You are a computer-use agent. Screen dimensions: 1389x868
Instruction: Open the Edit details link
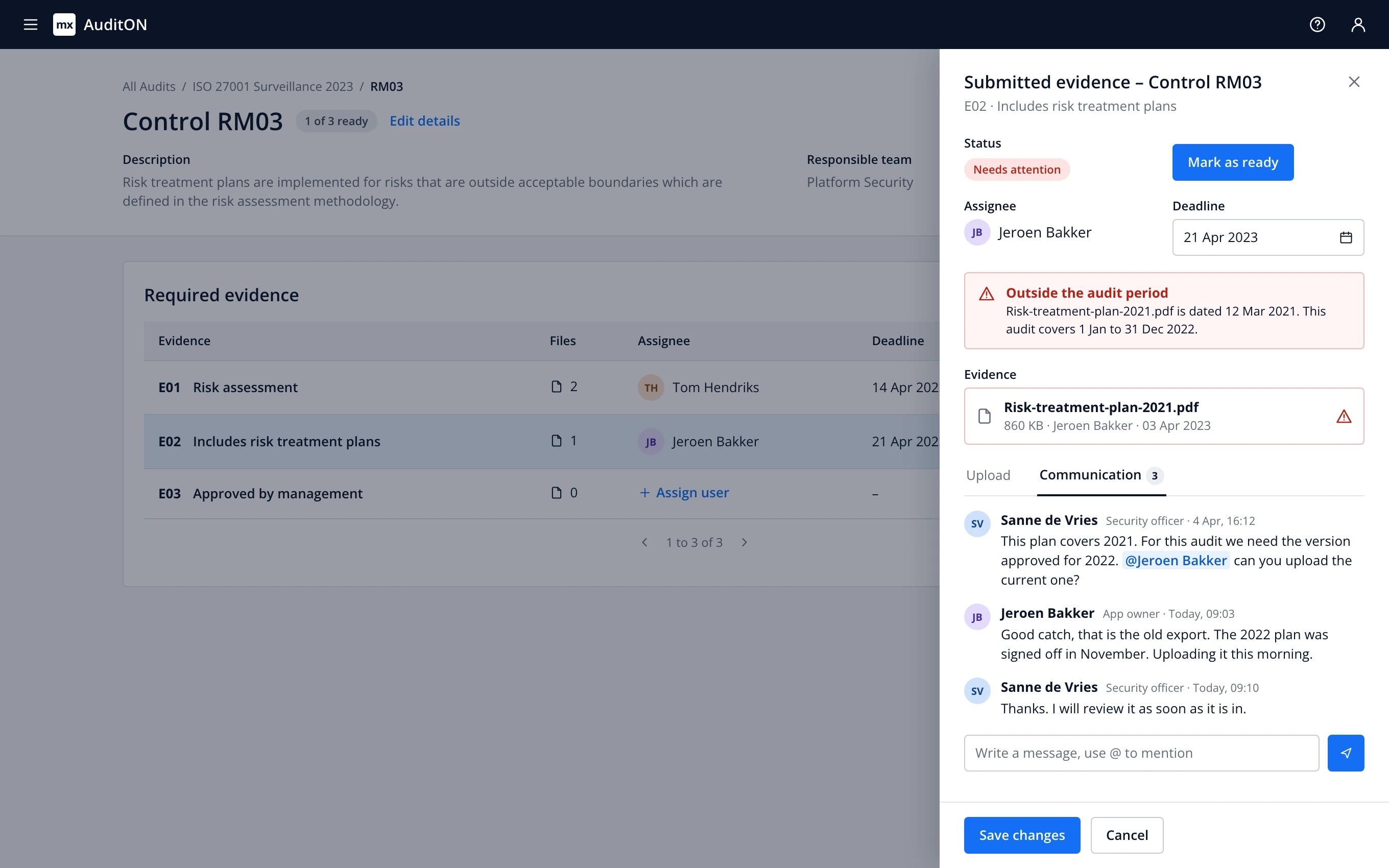coord(425,121)
